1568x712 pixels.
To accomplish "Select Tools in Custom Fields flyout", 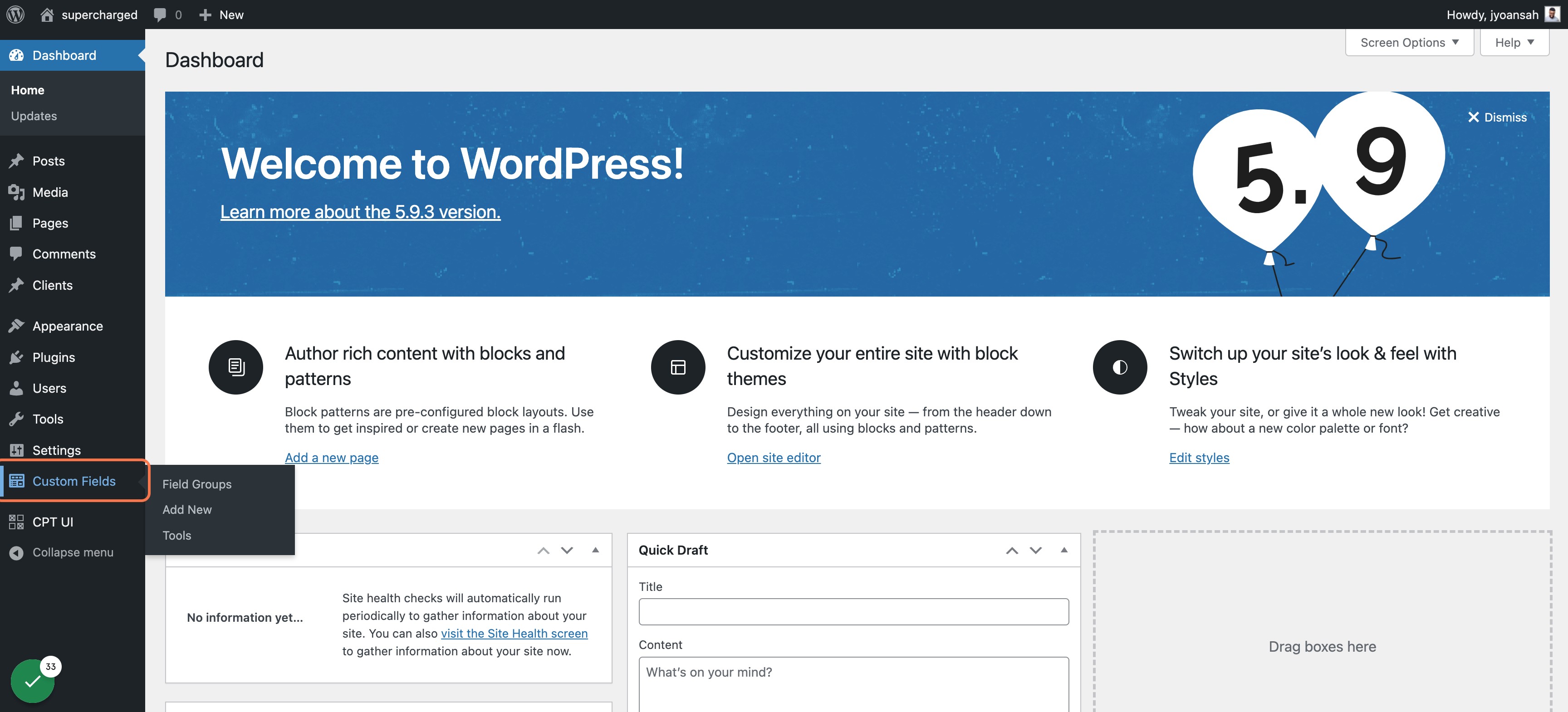I will [x=176, y=535].
